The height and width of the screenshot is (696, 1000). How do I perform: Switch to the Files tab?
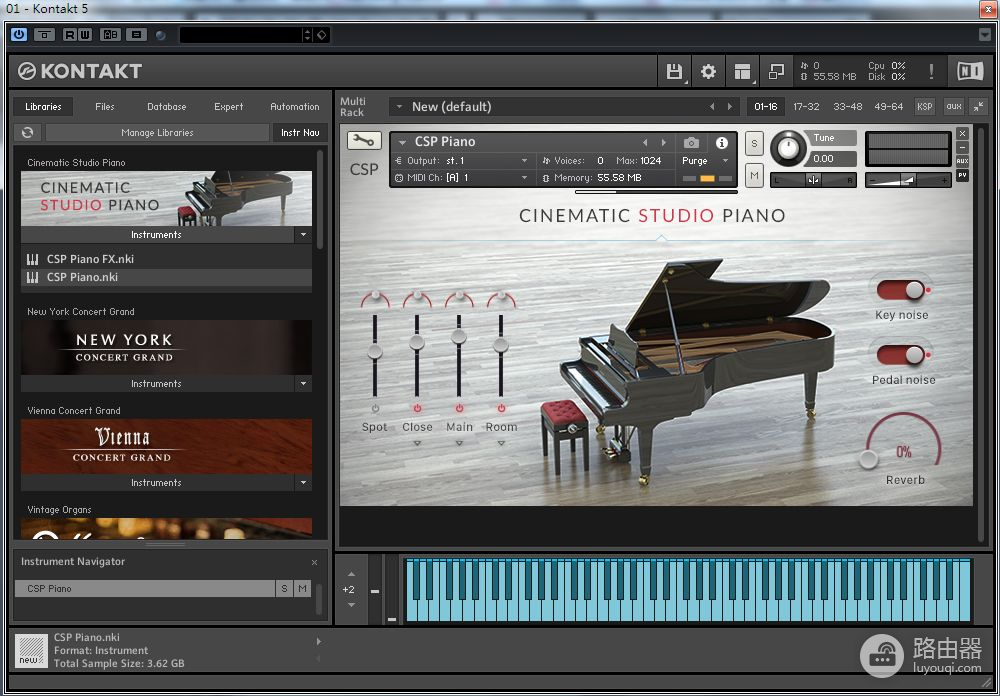(x=105, y=106)
